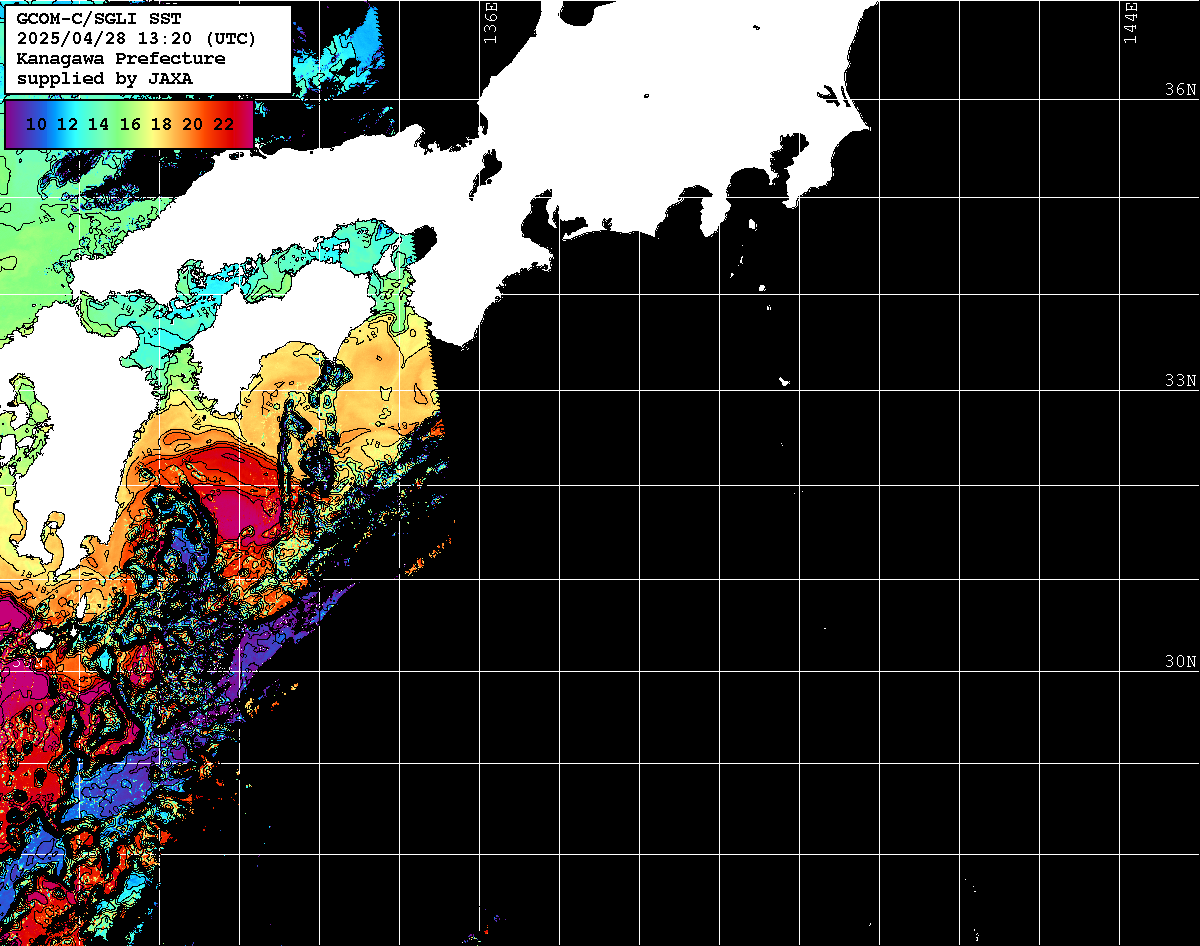This screenshot has width=1200, height=946.
Task: Select the '2025/04/28 13:20 (UTC)' timestamp
Action: pos(136,39)
